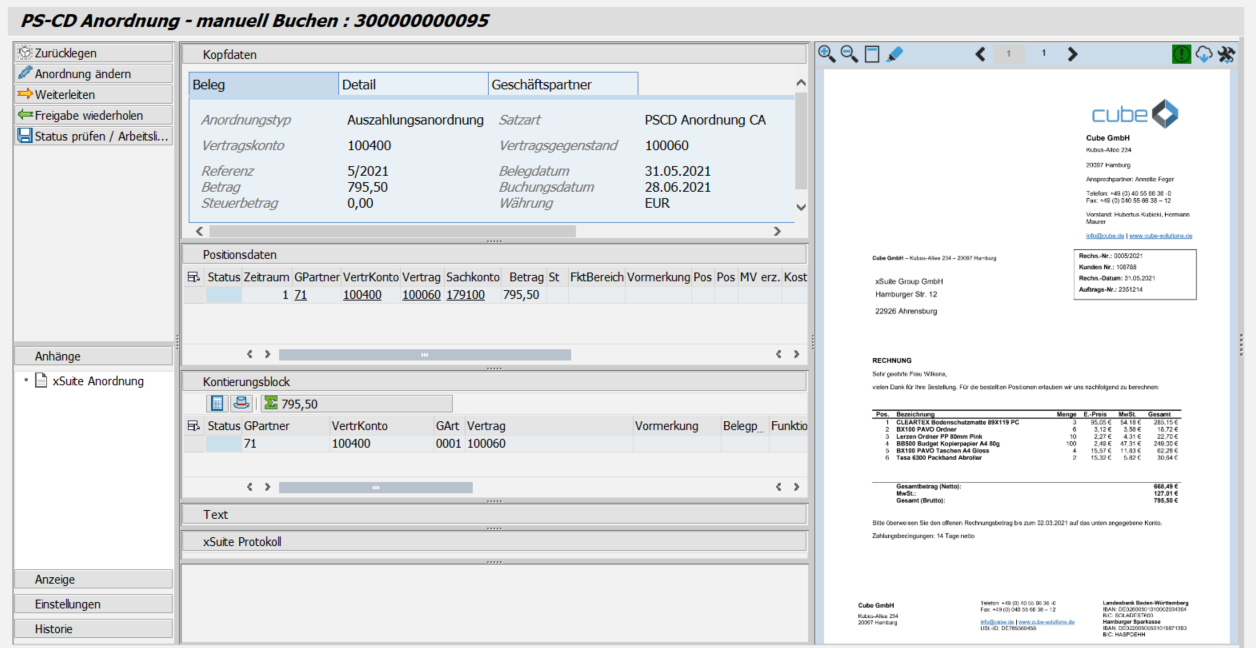Open the wrench settings icon on viewer toolbar
The height and width of the screenshot is (648, 1256).
[1228, 54]
